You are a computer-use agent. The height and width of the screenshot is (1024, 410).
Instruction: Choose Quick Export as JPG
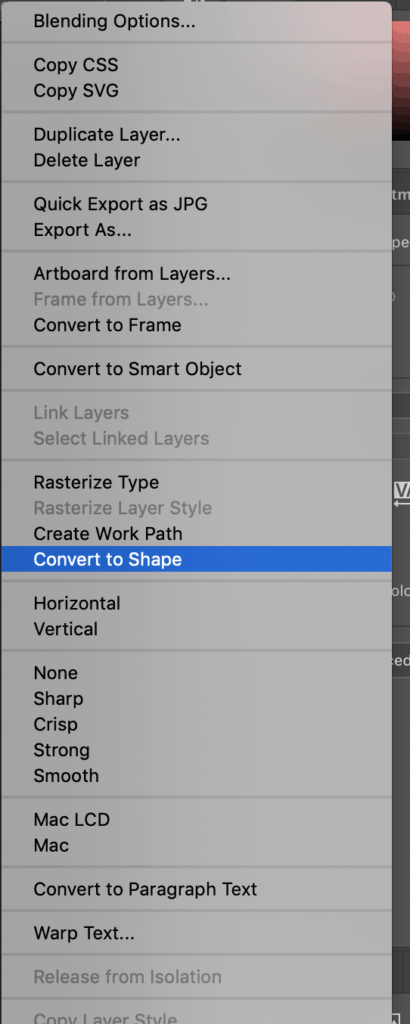(x=196, y=204)
